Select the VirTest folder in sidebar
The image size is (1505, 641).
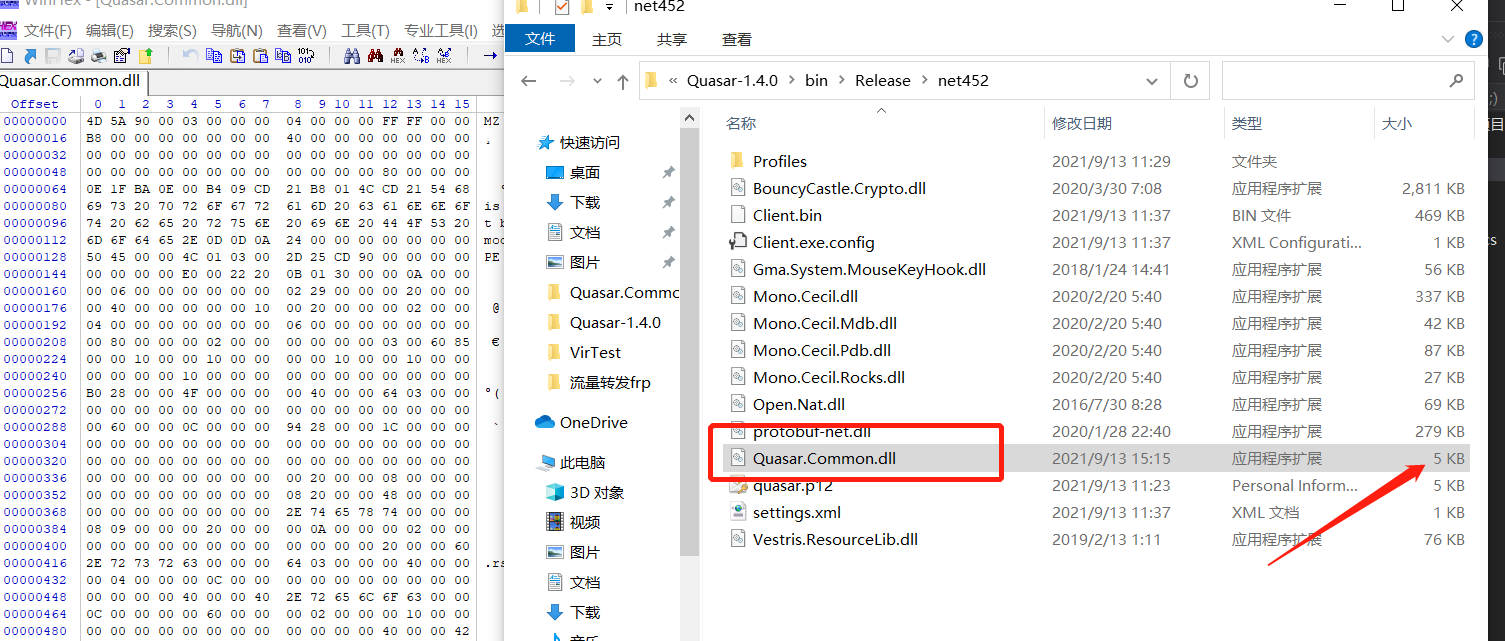[595, 353]
